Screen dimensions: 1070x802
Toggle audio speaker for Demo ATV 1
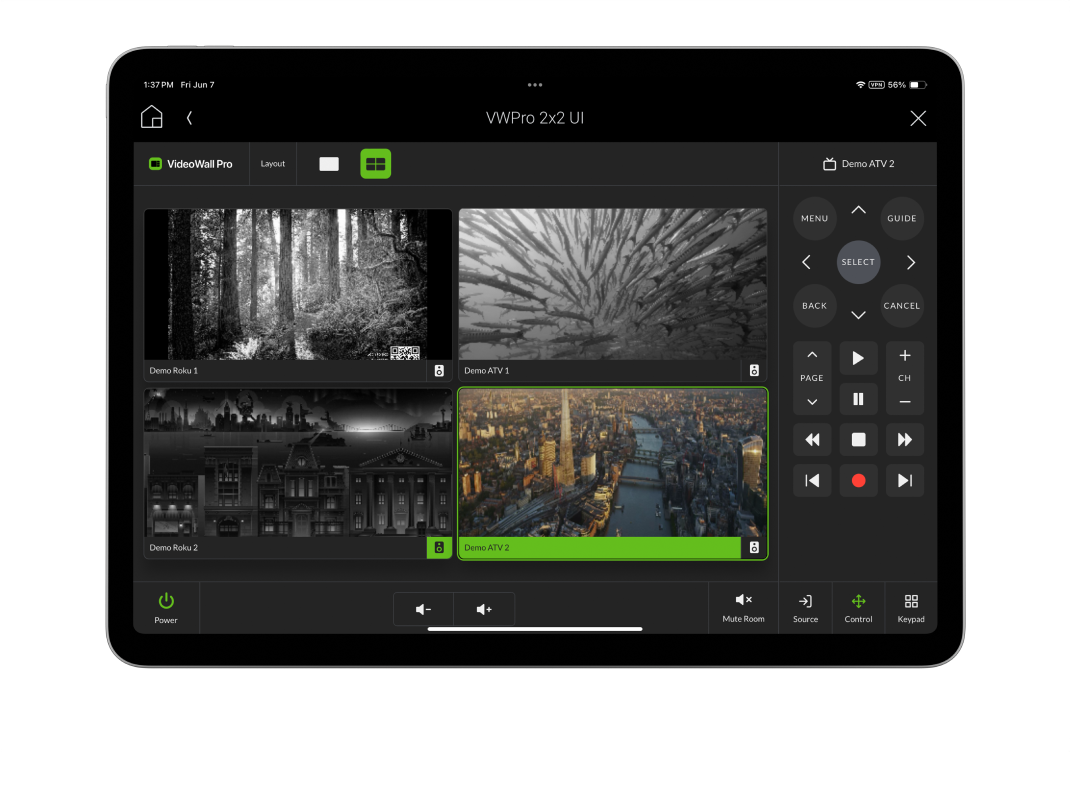(x=754, y=371)
